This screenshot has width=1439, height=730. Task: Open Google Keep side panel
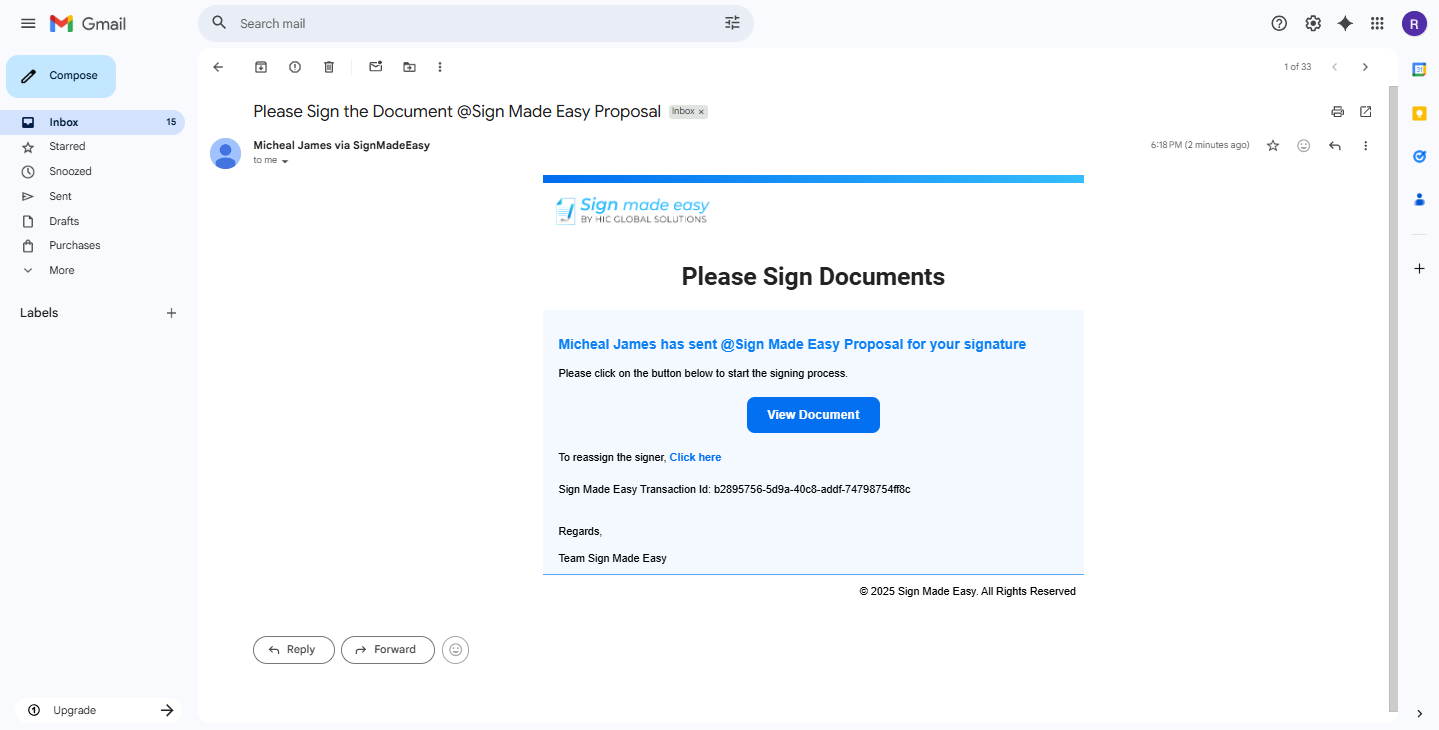[x=1419, y=113]
